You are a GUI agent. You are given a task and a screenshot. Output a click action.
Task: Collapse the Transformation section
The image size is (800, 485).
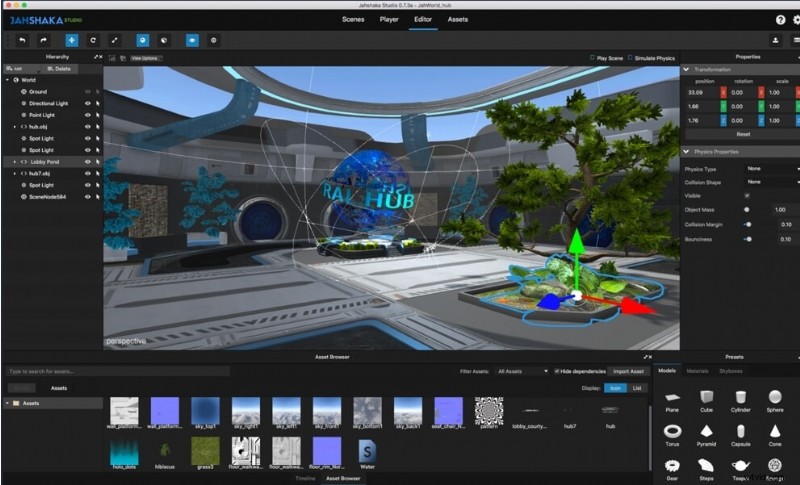(686, 69)
